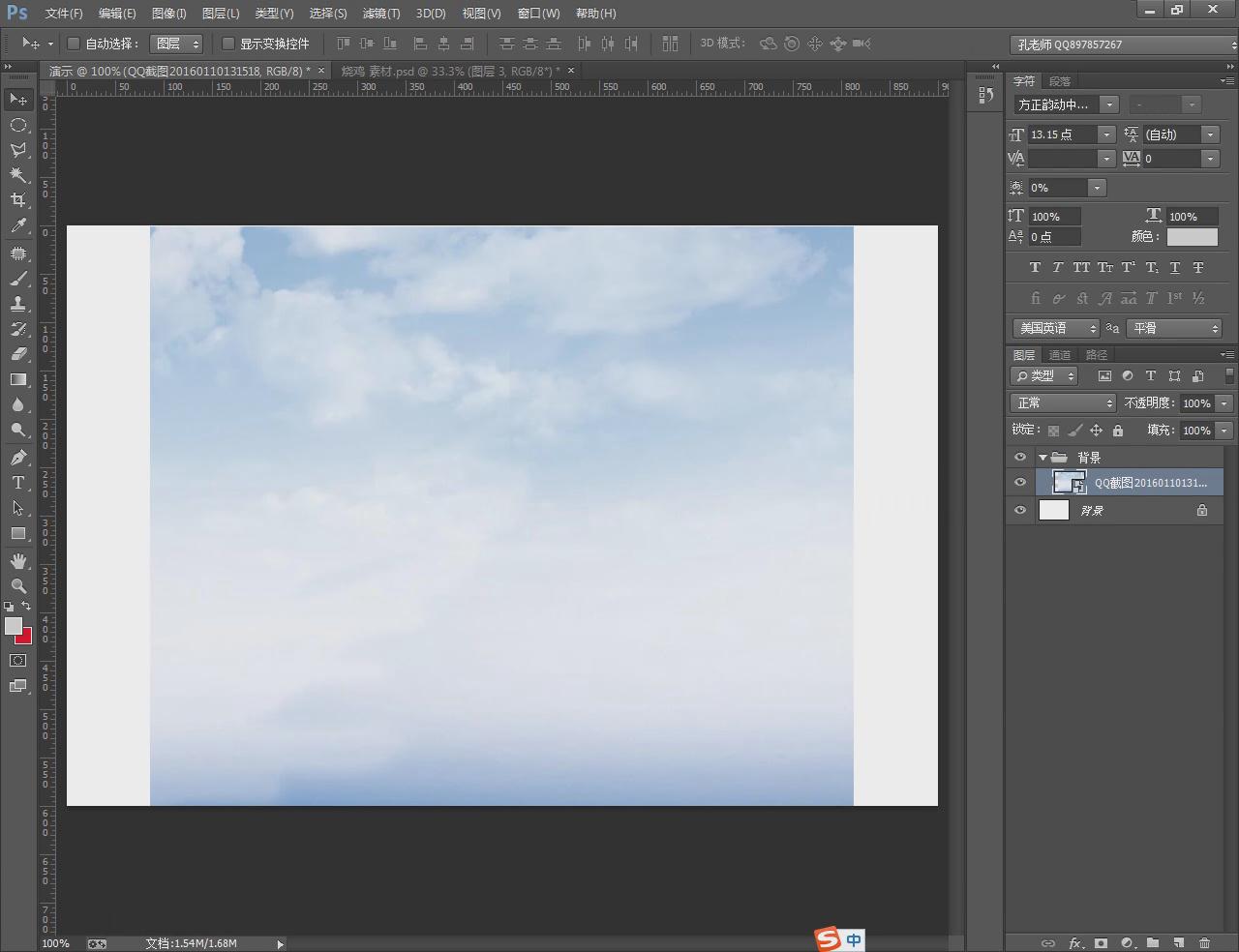Image resolution: width=1239 pixels, height=952 pixels.
Task: Open the 不透明度 opacity dropdown arrow
Action: [x=1224, y=403]
